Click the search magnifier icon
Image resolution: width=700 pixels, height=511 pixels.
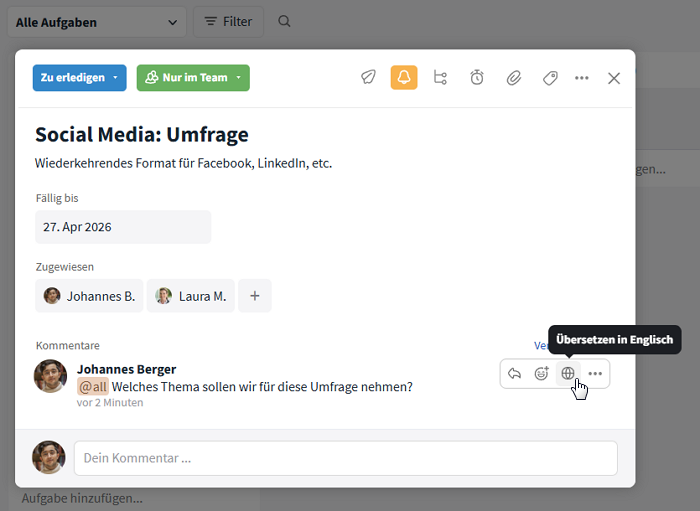pyautogui.click(x=285, y=22)
